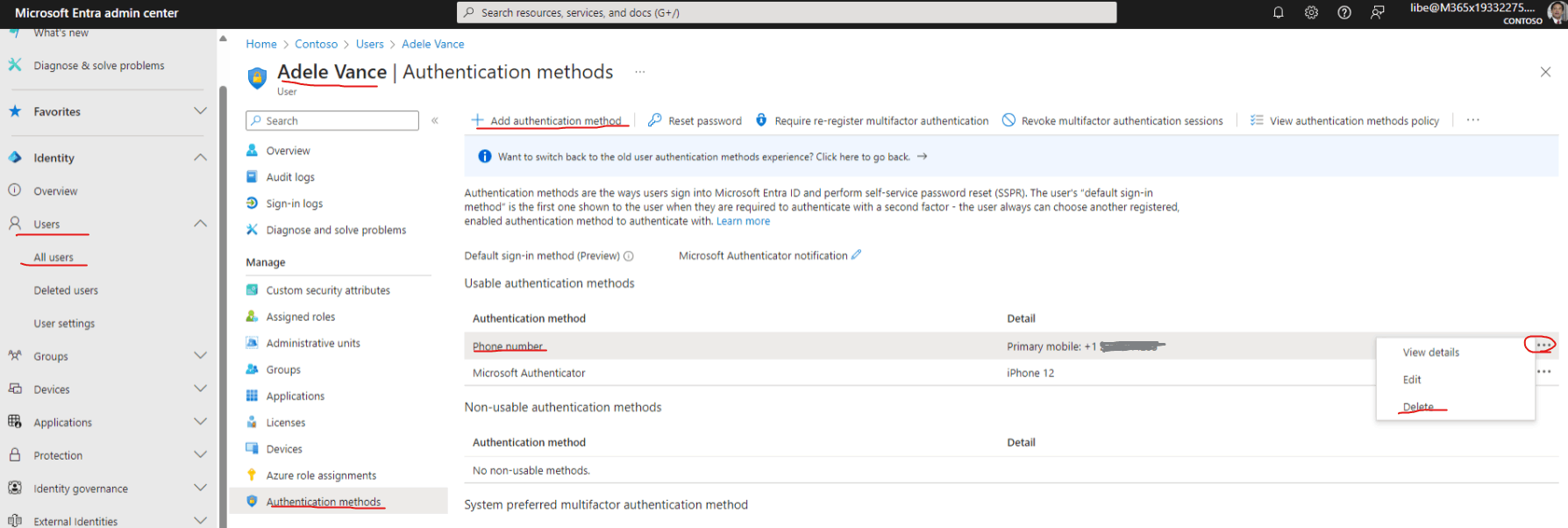Go to Home breadcrumb

click(x=261, y=44)
